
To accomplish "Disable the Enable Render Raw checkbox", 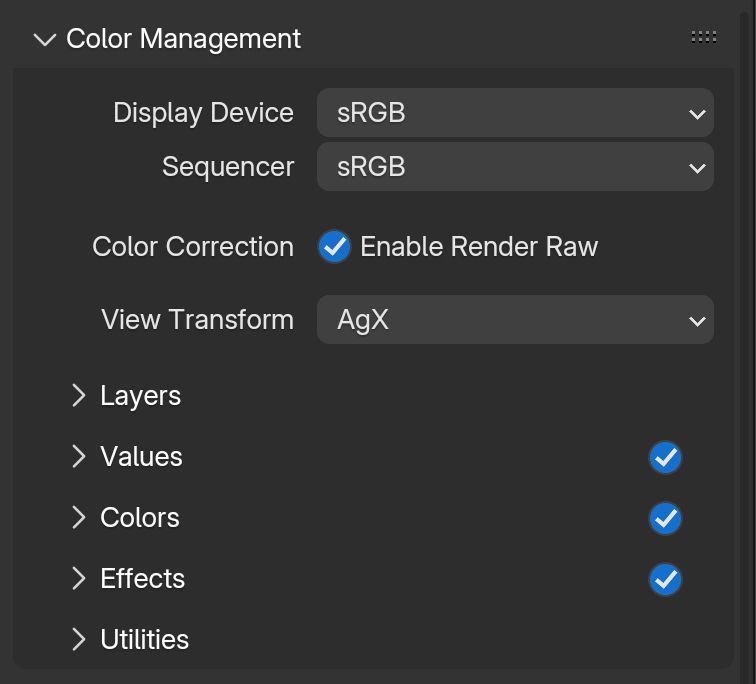I will [x=334, y=247].
